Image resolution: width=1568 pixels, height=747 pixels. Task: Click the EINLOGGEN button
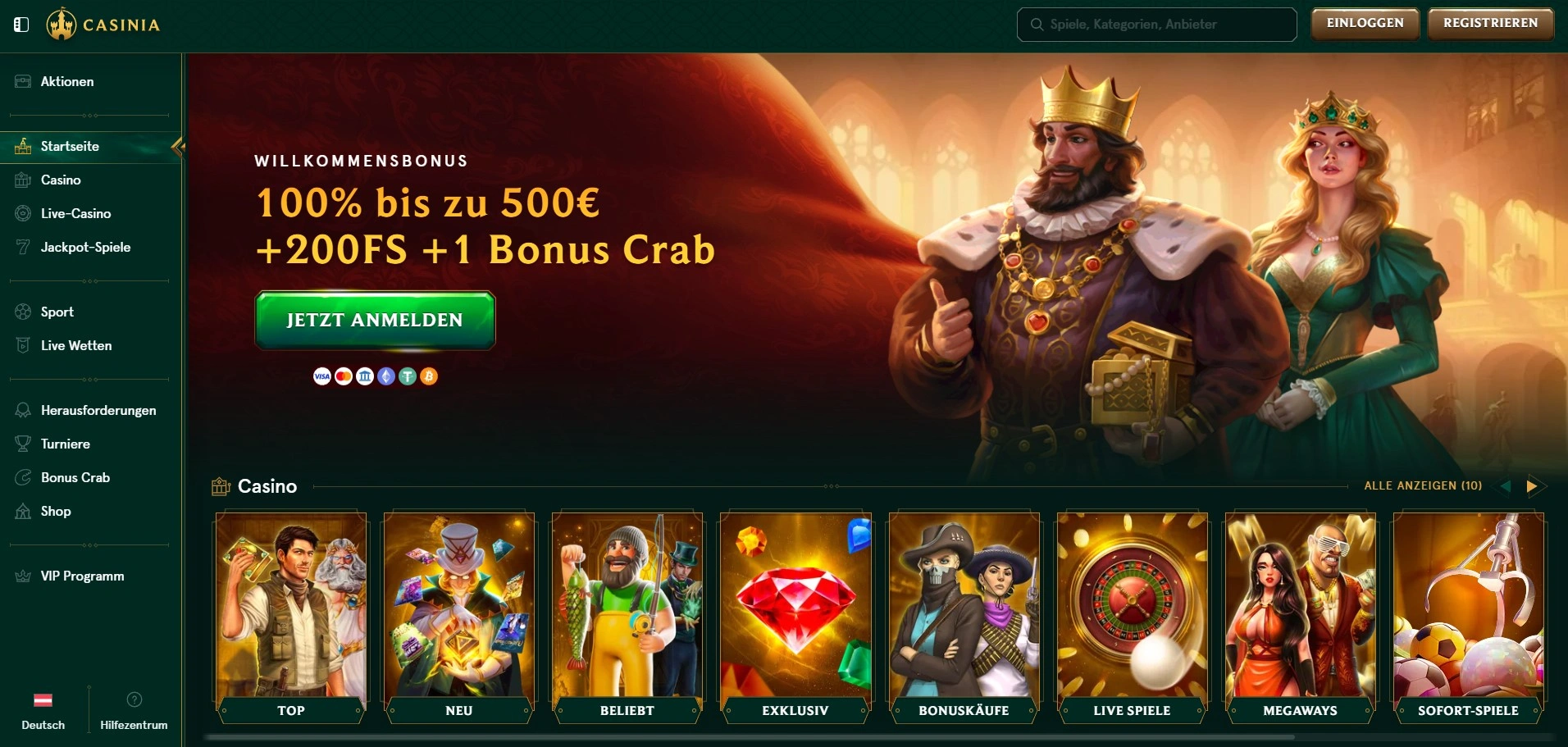1365,23
